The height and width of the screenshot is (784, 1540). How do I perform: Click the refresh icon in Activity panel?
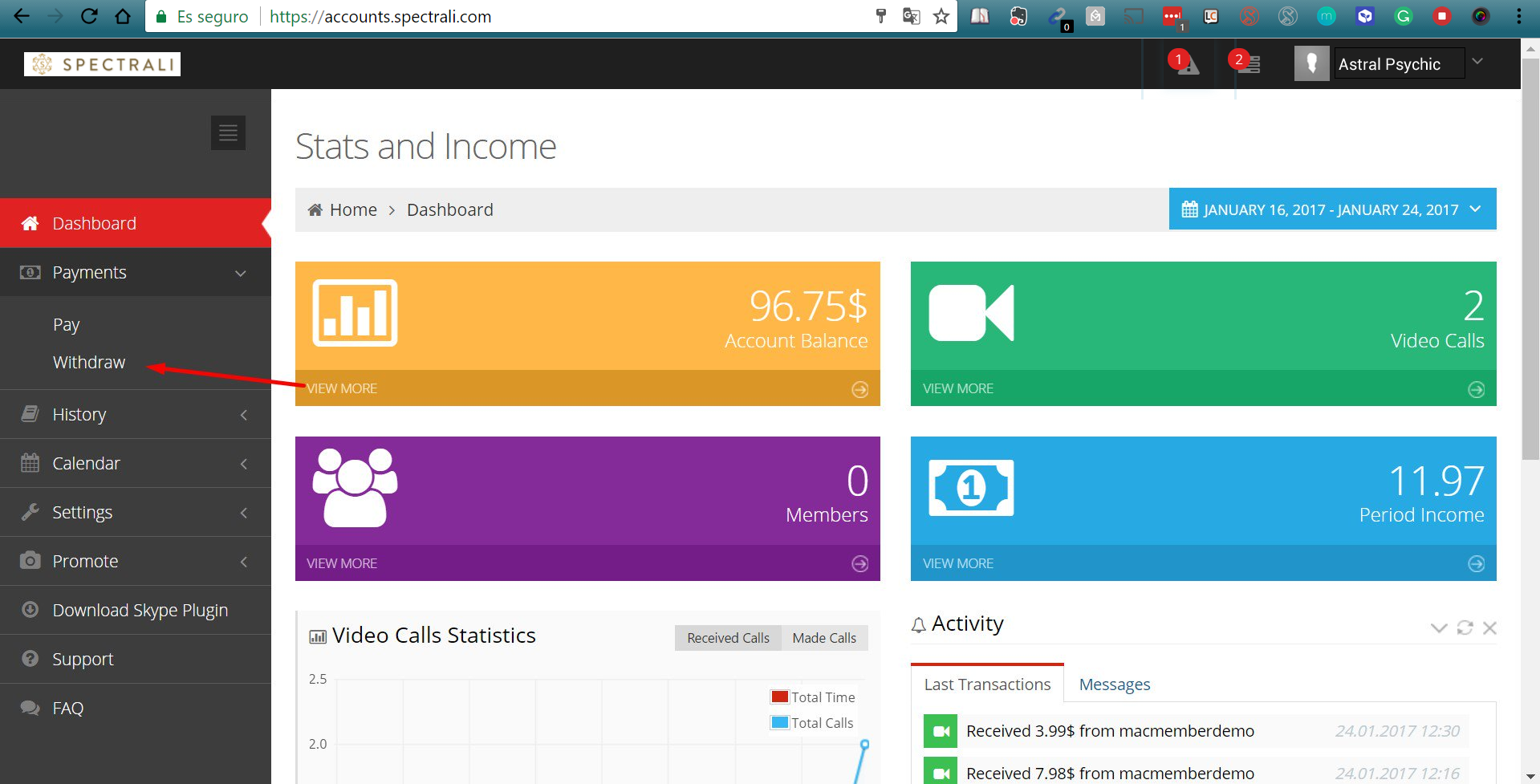tap(1465, 628)
